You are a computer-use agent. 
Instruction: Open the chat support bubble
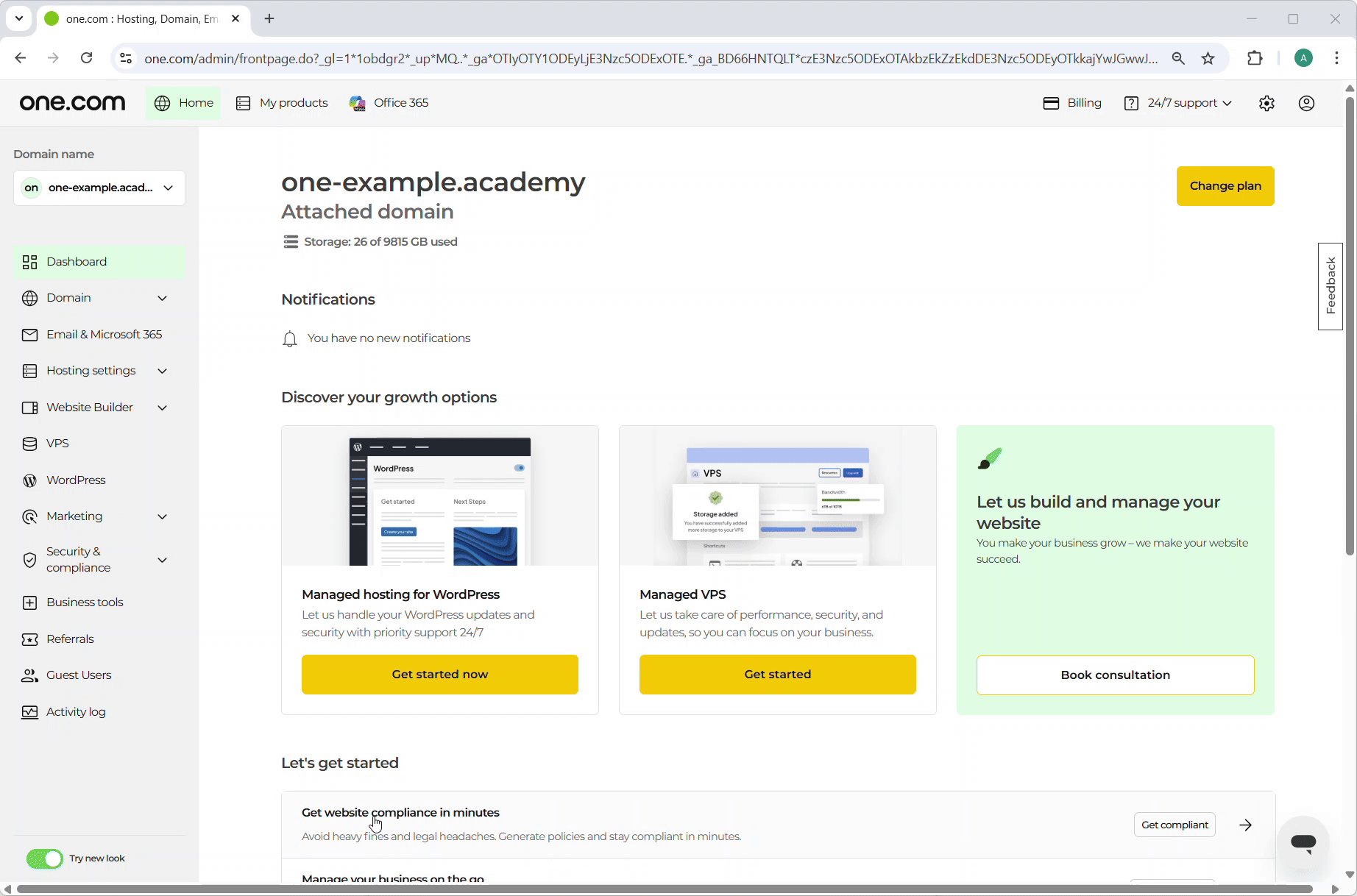pyautogui.click(x=1303, y=842)
